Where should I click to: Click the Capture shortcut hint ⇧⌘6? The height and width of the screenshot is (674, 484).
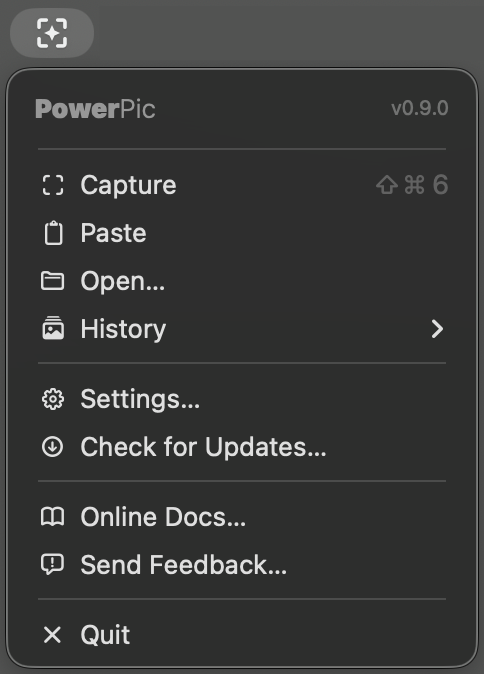point(412,185)
